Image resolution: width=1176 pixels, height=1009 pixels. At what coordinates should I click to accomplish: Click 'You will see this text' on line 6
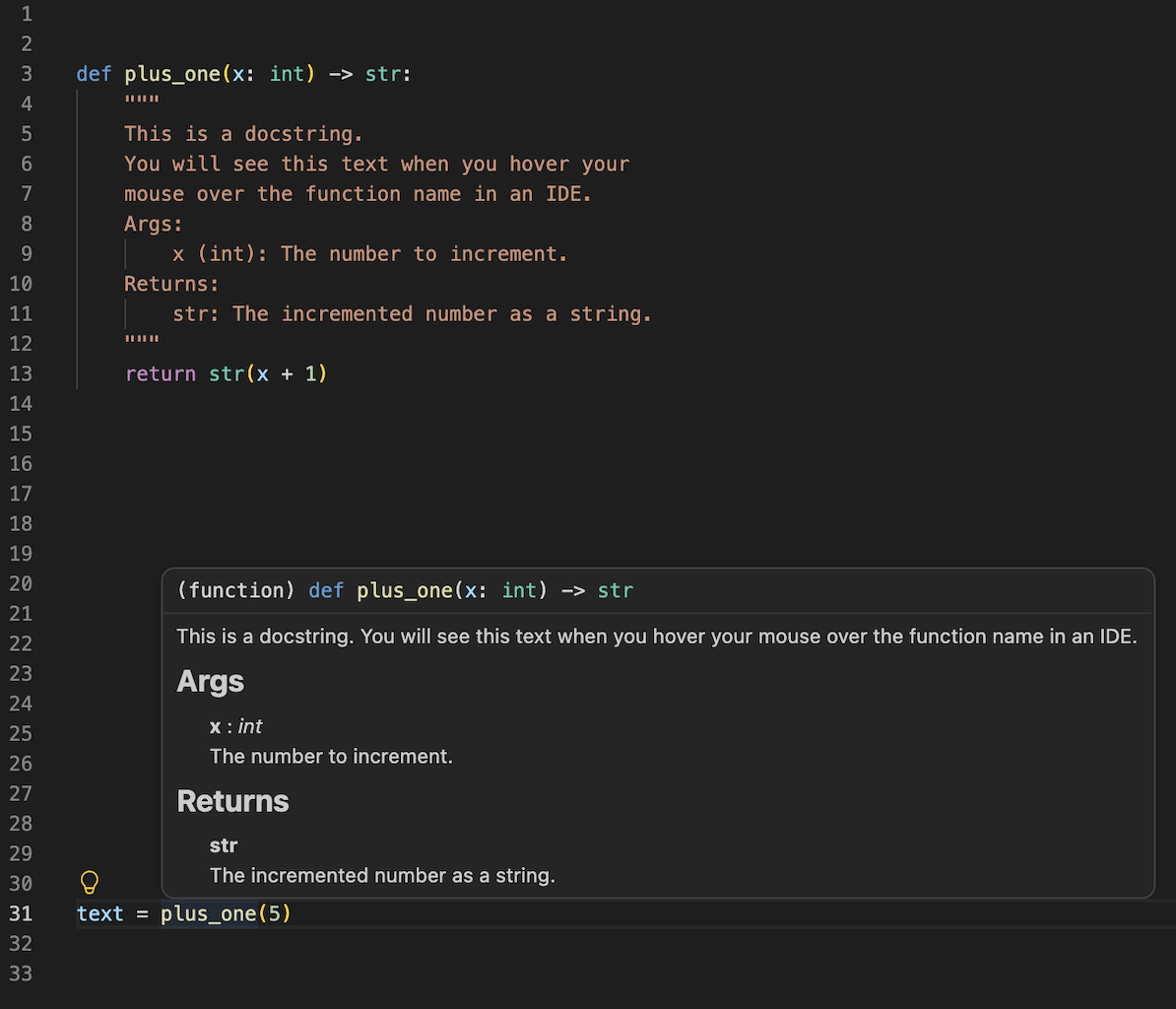(256, 165)
